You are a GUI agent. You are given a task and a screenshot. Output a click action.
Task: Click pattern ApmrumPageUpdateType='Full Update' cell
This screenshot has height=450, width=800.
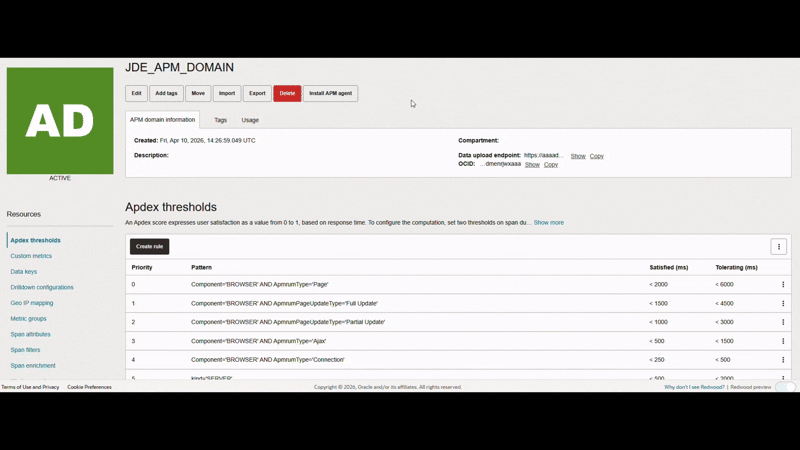coord(284,304)
